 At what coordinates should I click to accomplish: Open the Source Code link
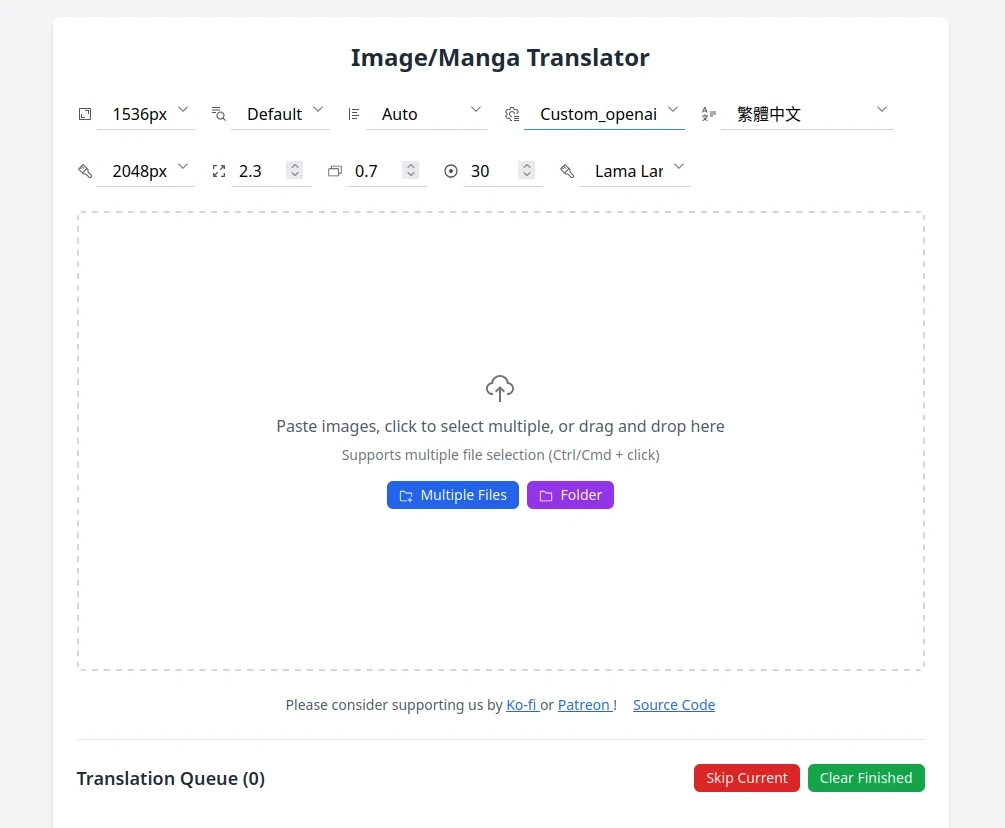(674, 705)
